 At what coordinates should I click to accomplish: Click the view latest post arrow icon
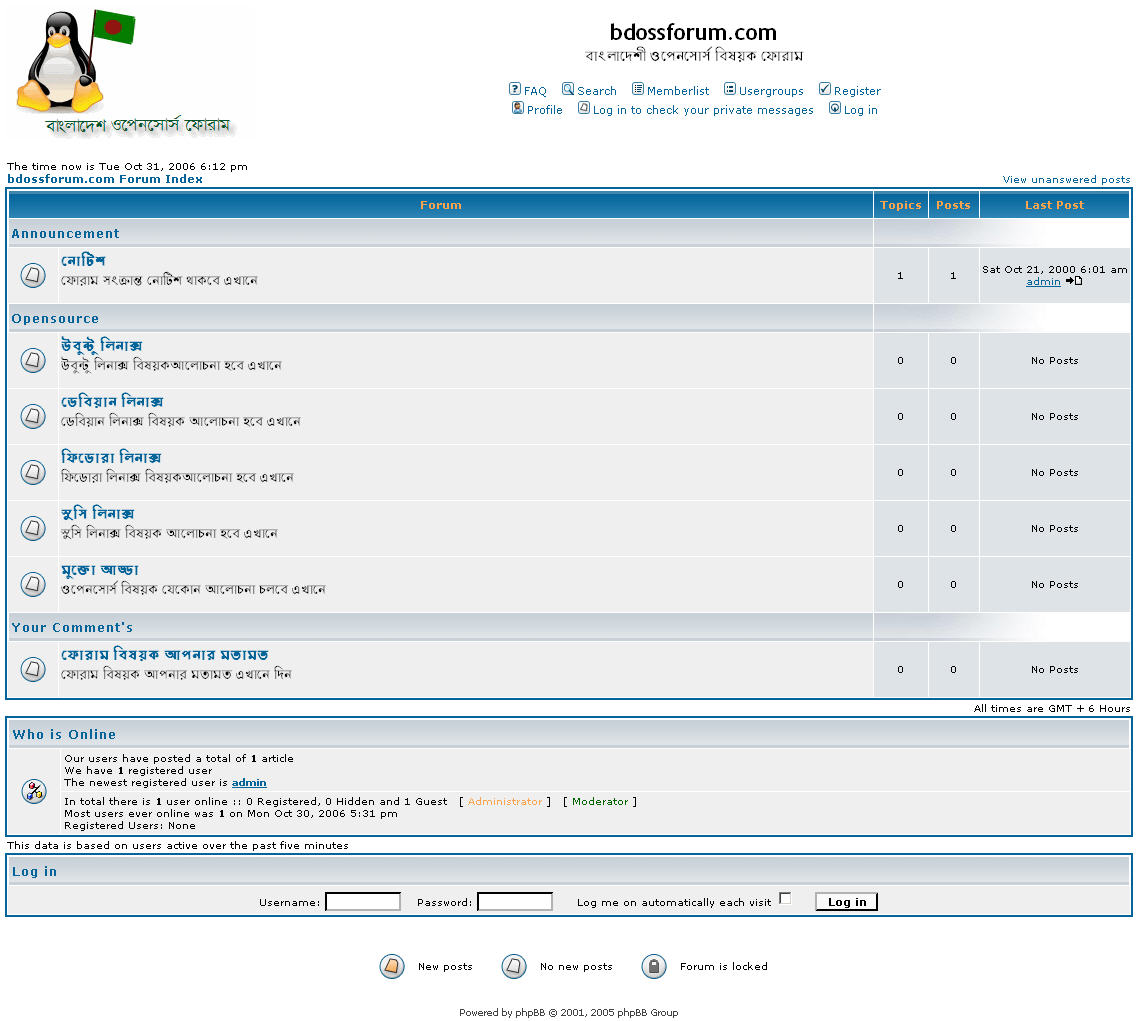pos(1074,281)
